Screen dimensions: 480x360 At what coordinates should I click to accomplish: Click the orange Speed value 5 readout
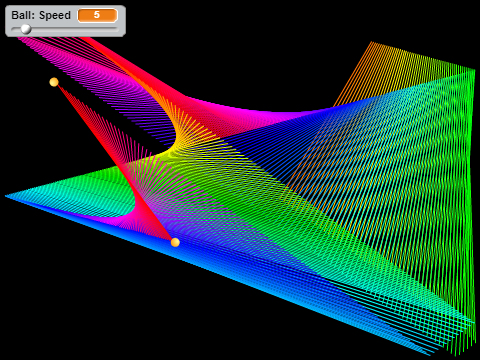click(x=97, y=15)
